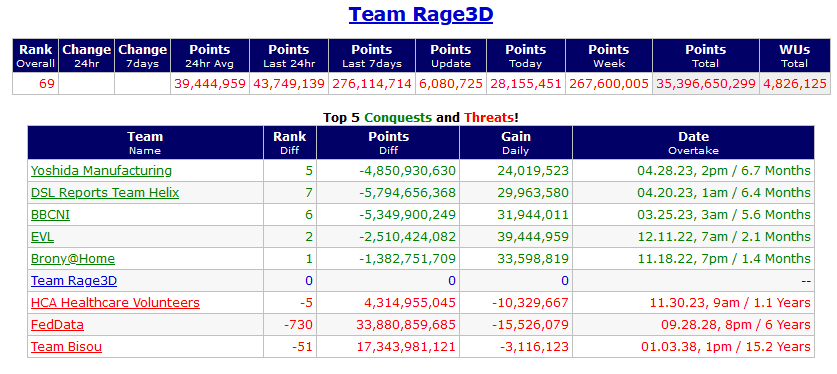The image size is (837, 374).
Task: Select Yoshida daily gain 24,019,523
Action: [x=532, y=171]
